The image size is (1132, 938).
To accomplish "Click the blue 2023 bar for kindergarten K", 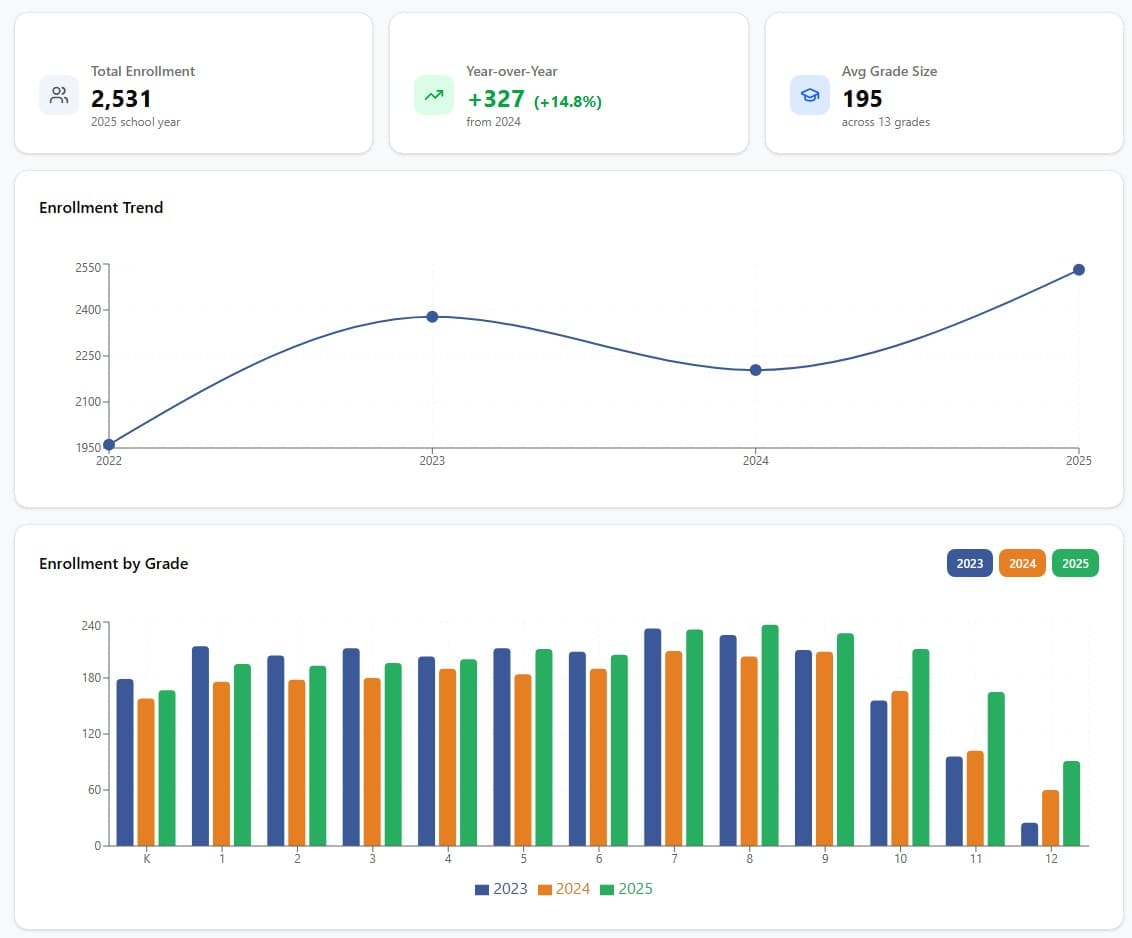I will [125, 763].
